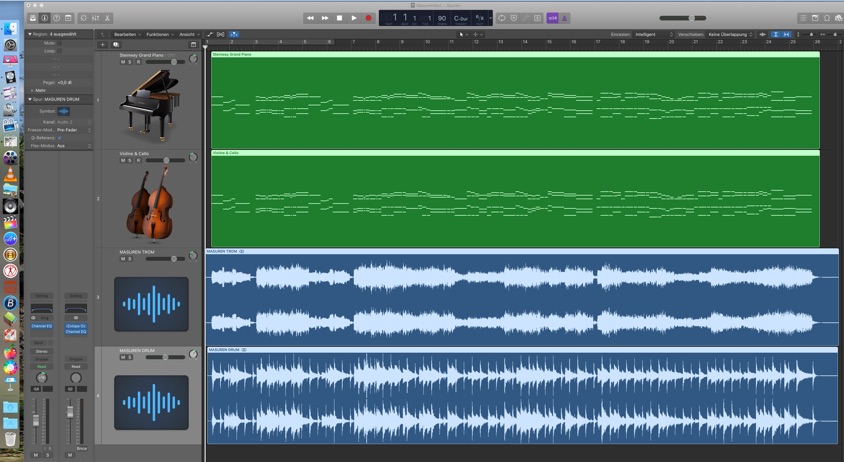The image size is (844, 462).
Task: Collapse the Spur MASUREN DRUM section
Action: [x=30, y=99]
